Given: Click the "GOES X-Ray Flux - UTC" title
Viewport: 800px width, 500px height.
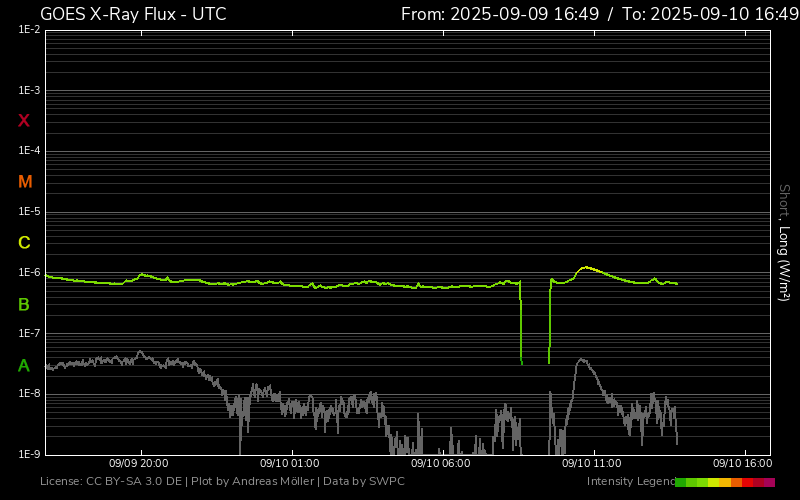Looking at the screenshot, I should tap(133, 14).
